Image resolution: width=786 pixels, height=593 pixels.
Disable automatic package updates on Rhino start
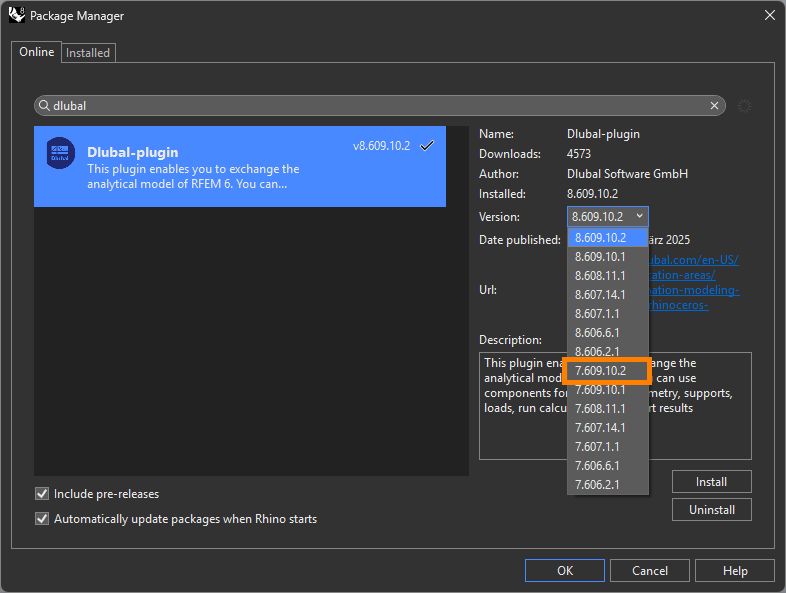pos(42,519)
